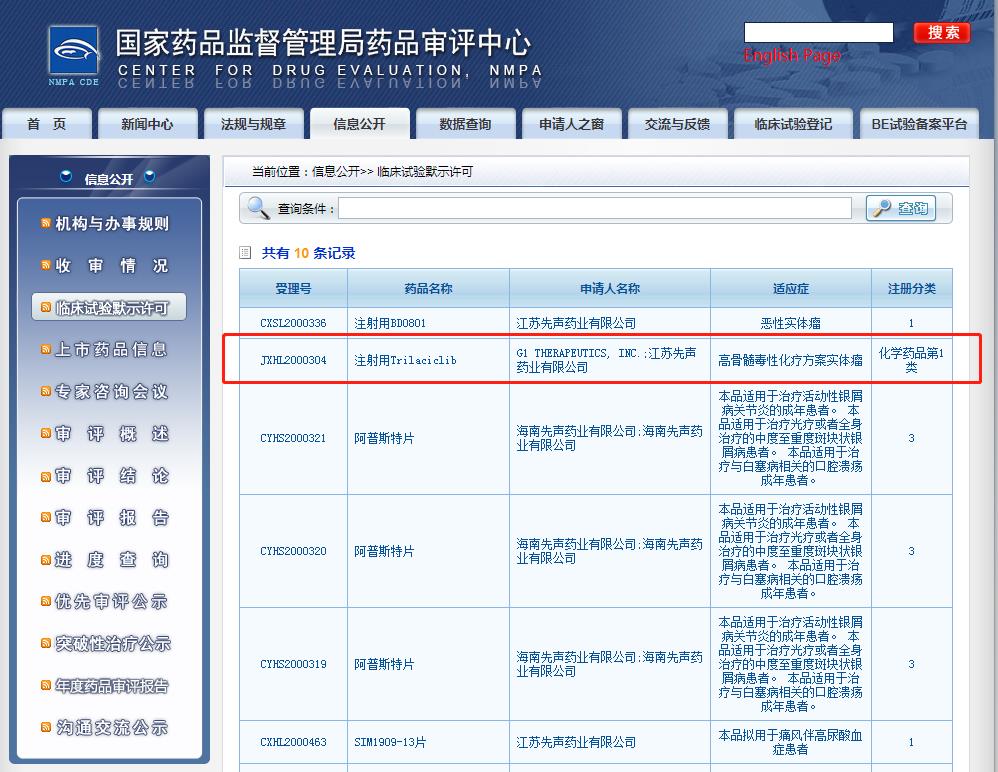Open the 首页 home tab
The image size is (998, 772).
[47, 124]
